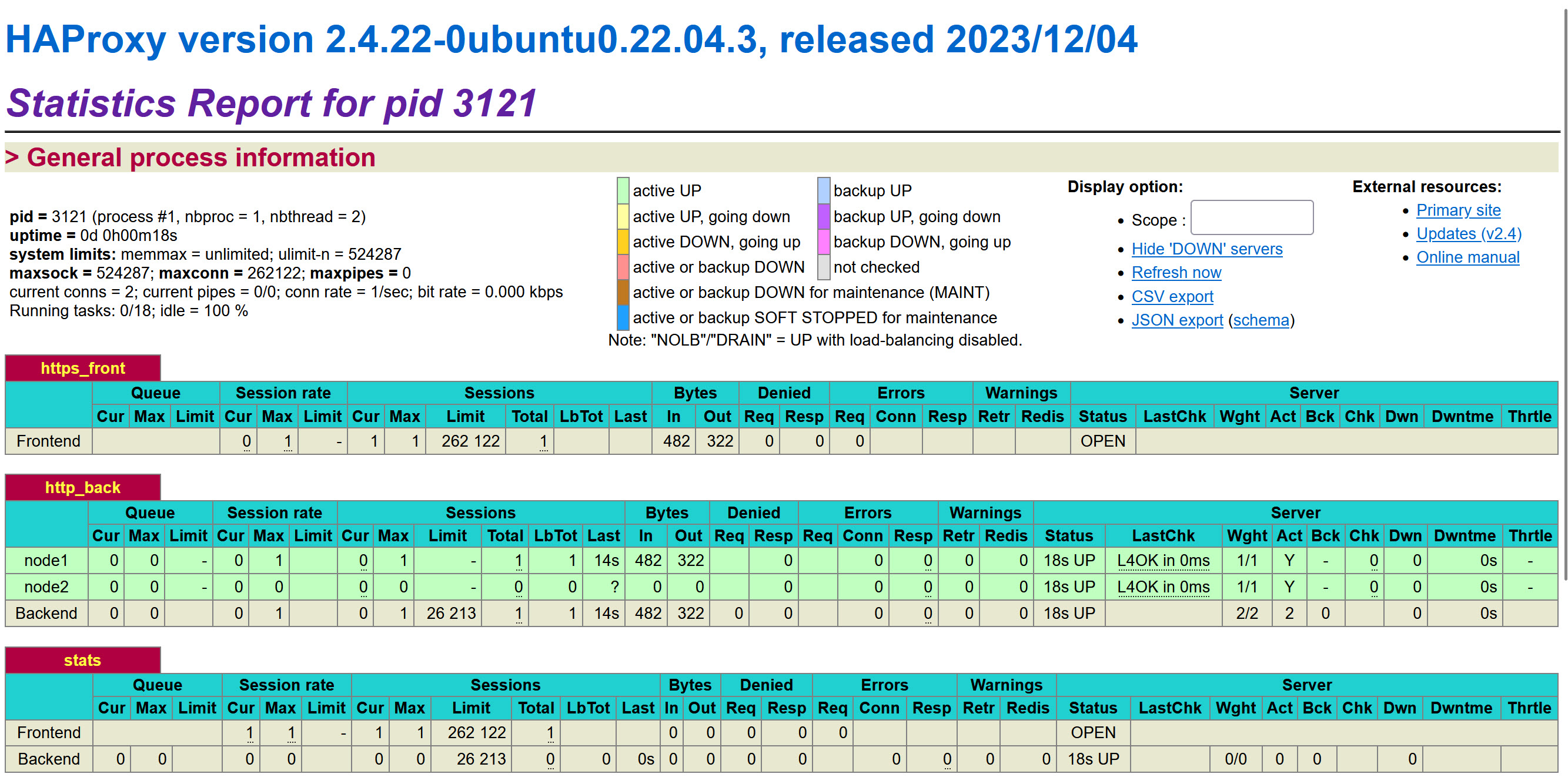
Task: Open the CSV export link
Action: click(x=1172, y=296)
